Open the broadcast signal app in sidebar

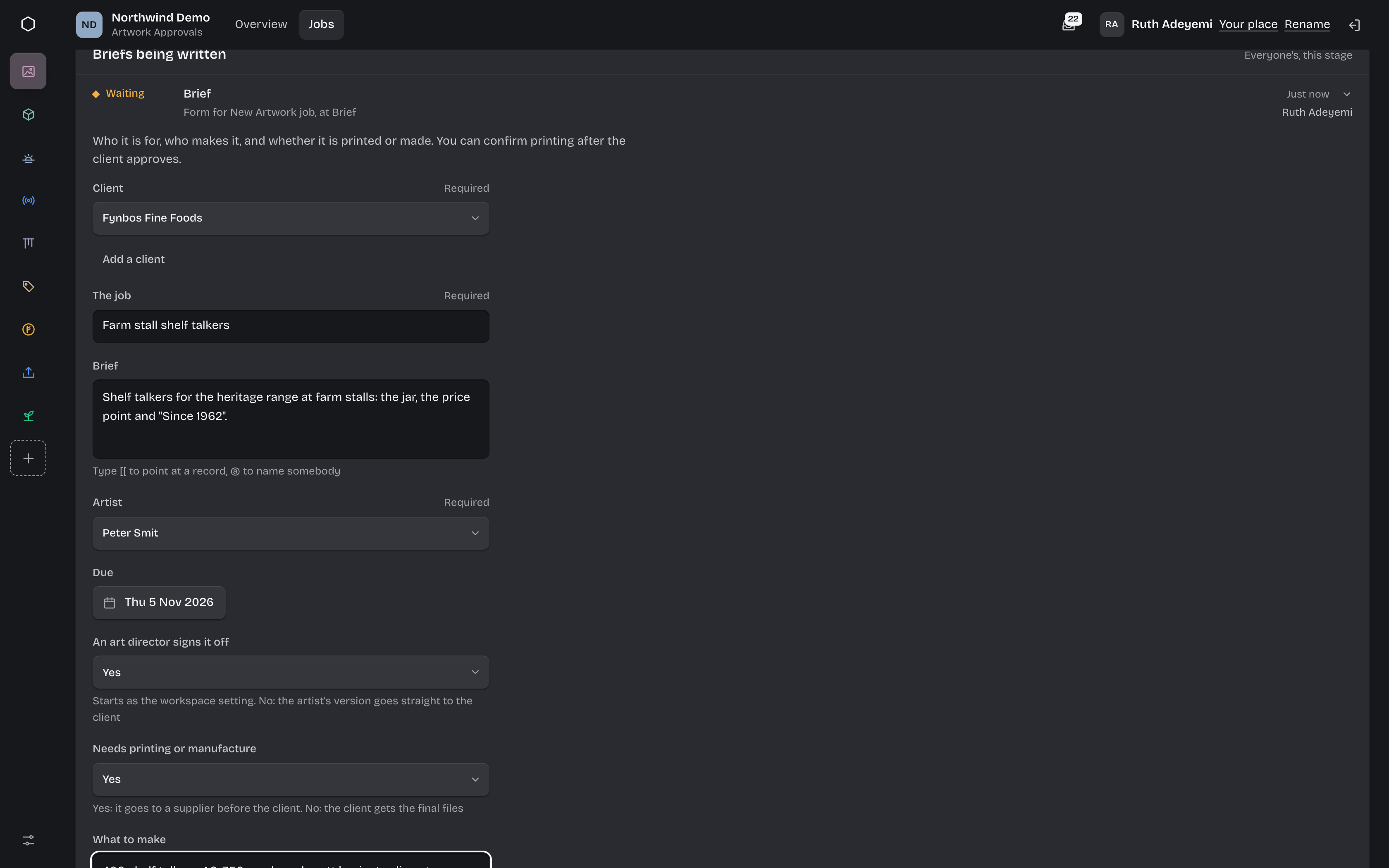point(28,200)
